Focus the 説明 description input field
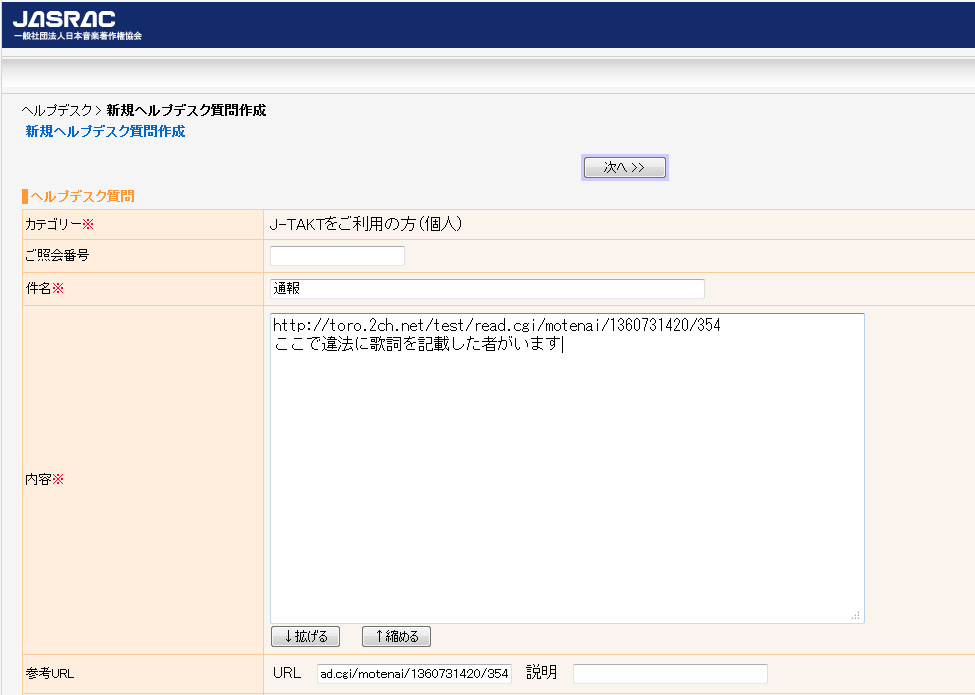 tap(670, 673)
